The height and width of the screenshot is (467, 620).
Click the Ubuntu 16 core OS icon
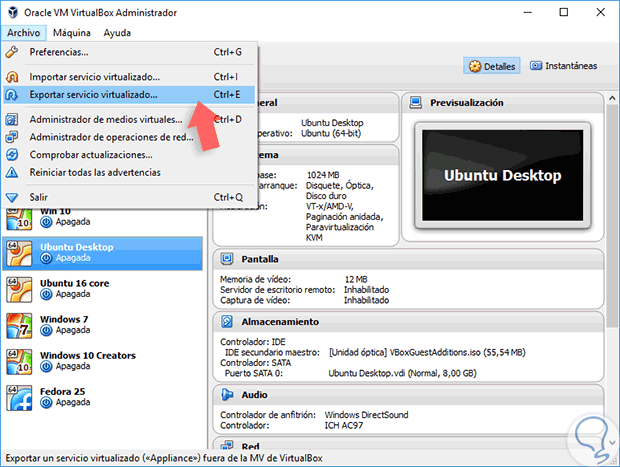tap(19, 289)
